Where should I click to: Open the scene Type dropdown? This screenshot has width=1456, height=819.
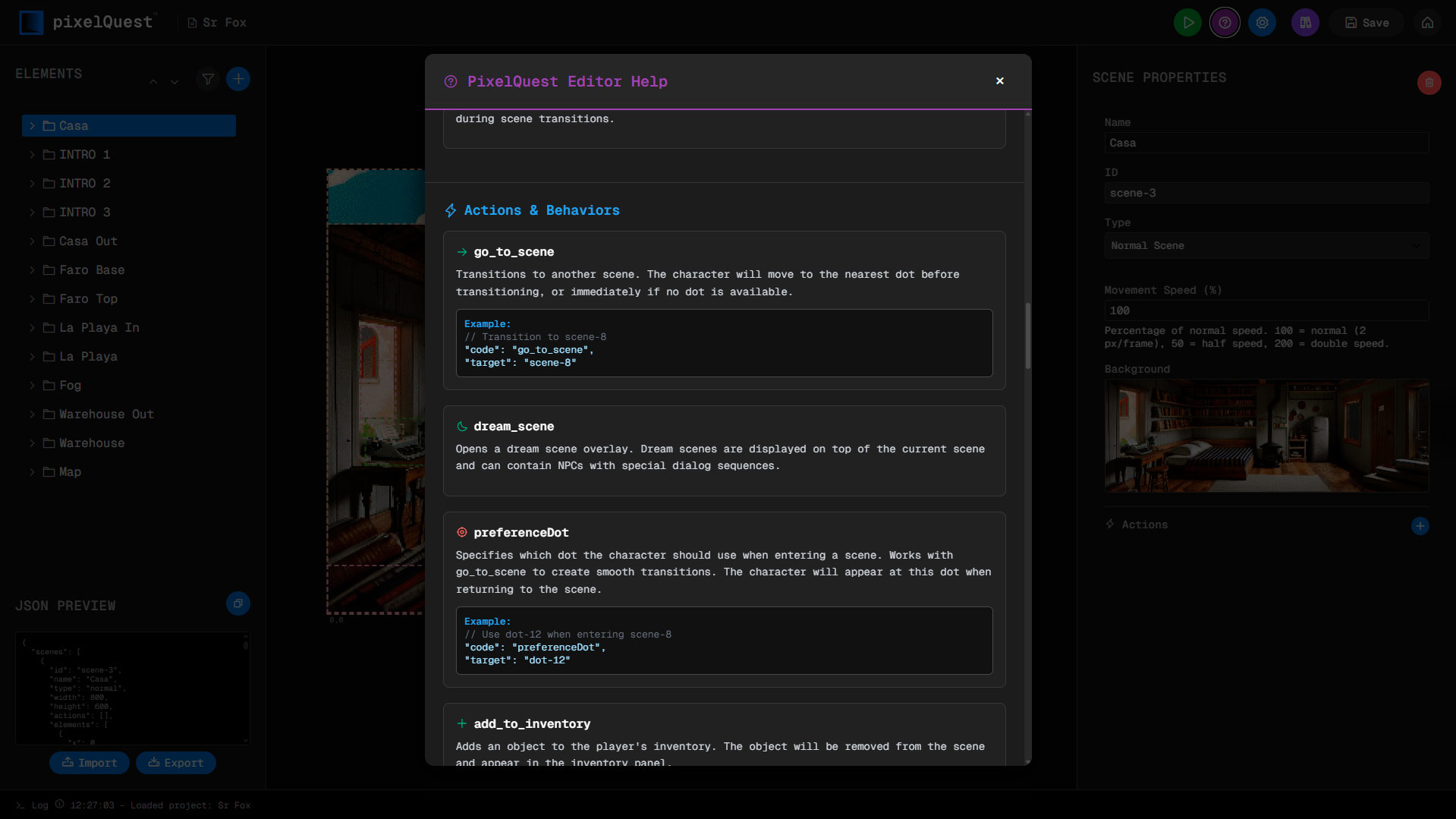point(1266,245)
